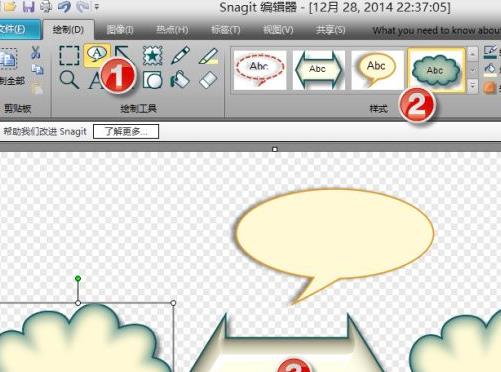The width and height of the screenshot is (501, 372).
Task: Switch to the 绘制(D) draw tab
Action: coord(68,30)
